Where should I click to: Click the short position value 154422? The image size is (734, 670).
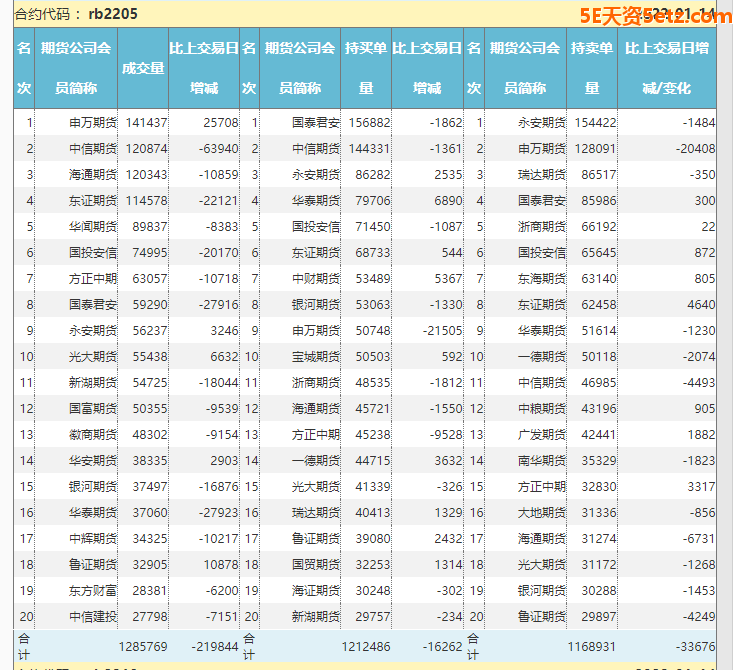pyautogui.click(x=594, y=123)
